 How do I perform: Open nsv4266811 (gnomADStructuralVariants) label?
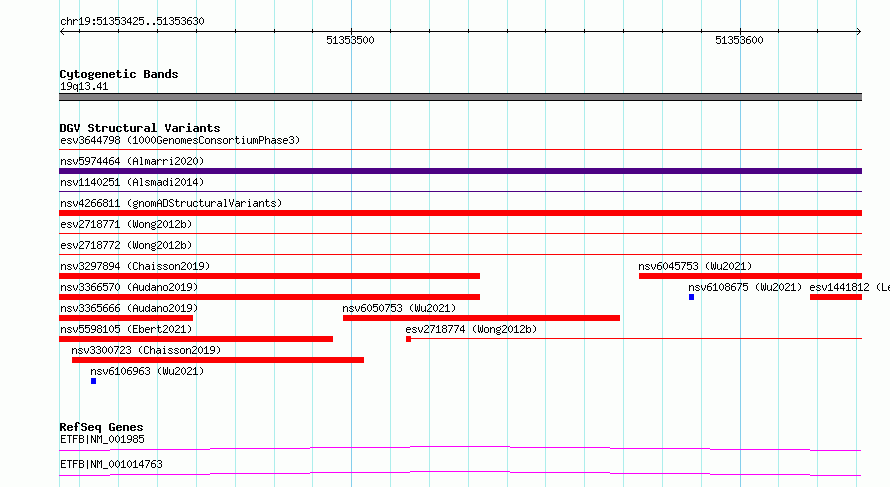tap(171, 203)
